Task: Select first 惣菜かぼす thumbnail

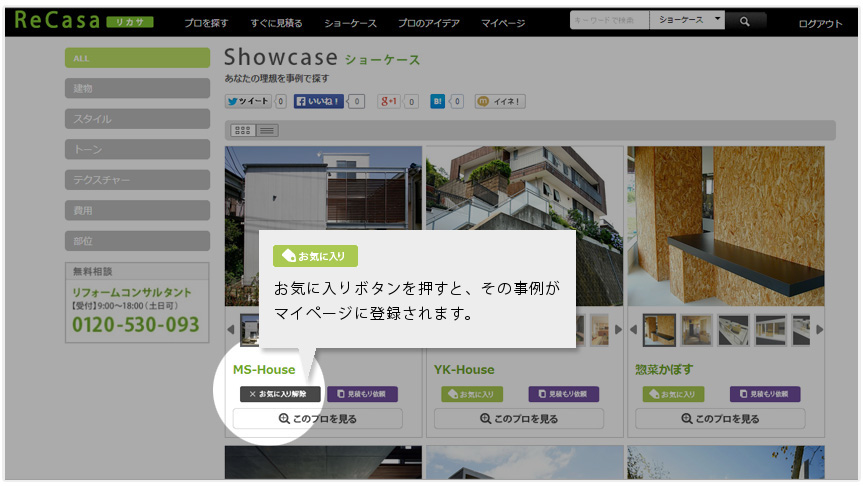Action: (x=659, y=330)
